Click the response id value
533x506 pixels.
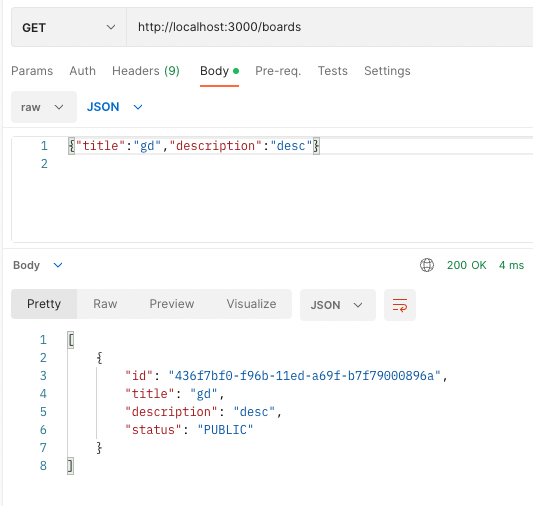tap(304, 376)
